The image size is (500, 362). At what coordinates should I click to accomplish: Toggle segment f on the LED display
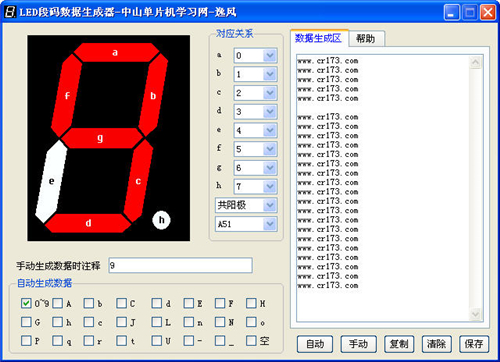tap(67, 95)
